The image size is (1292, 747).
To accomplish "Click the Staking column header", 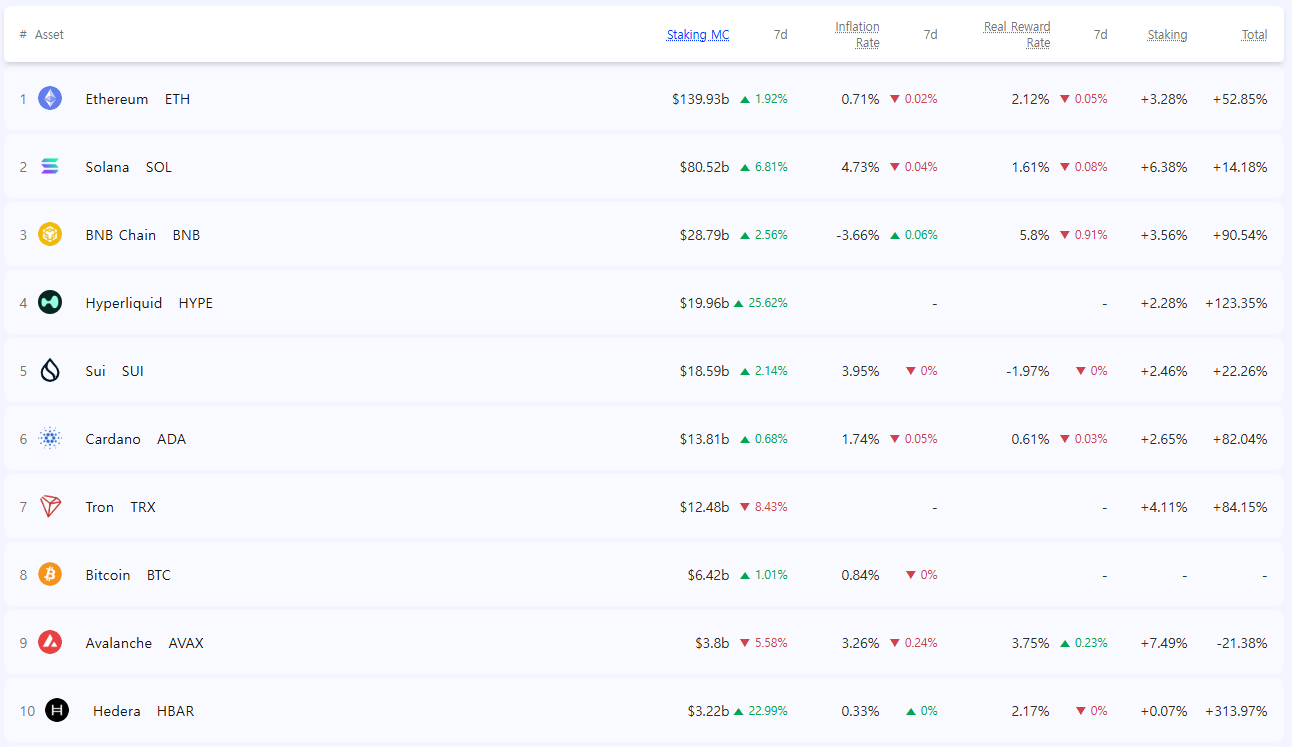I will [x=1167, y=35].
